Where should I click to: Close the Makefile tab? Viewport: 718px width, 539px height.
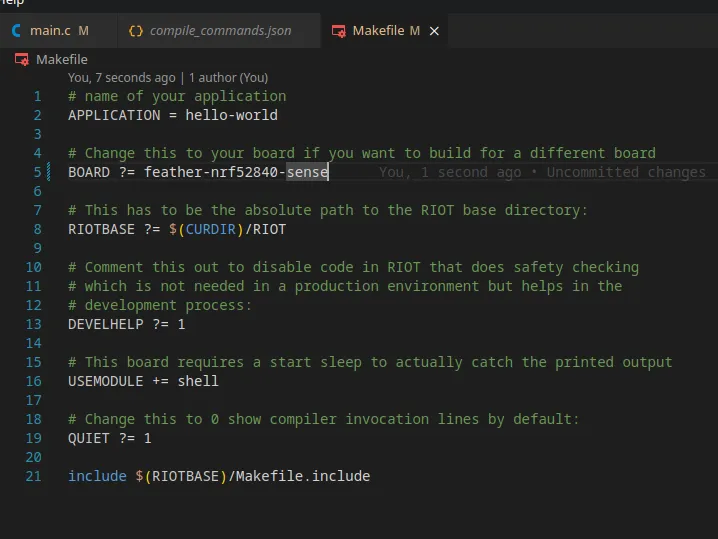coord(434,31)
